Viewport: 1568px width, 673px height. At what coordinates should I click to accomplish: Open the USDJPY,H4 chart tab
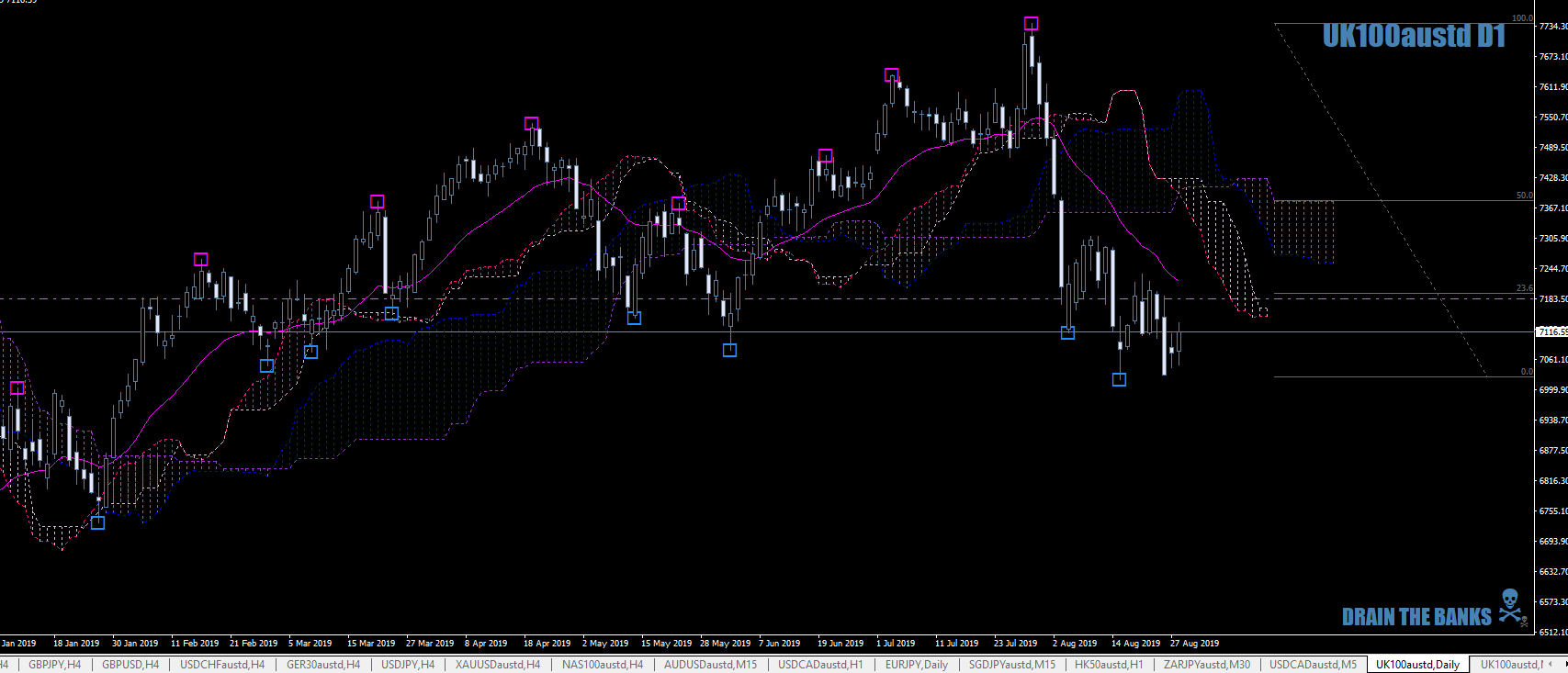pos(408,665)
